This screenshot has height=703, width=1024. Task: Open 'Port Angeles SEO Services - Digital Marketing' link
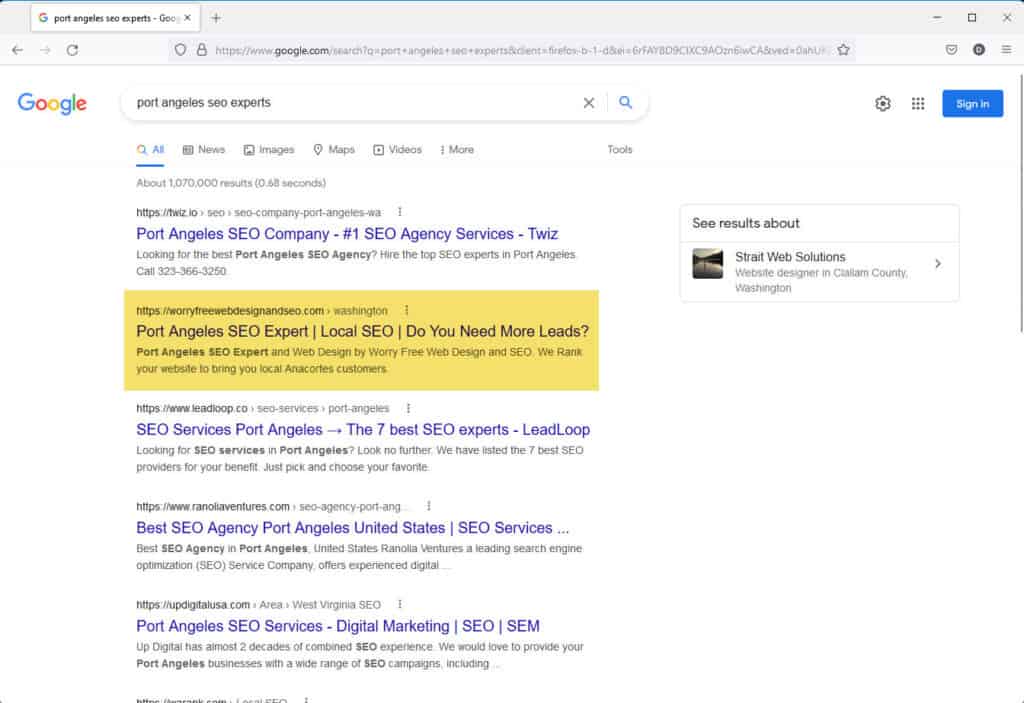pos(338,626)
